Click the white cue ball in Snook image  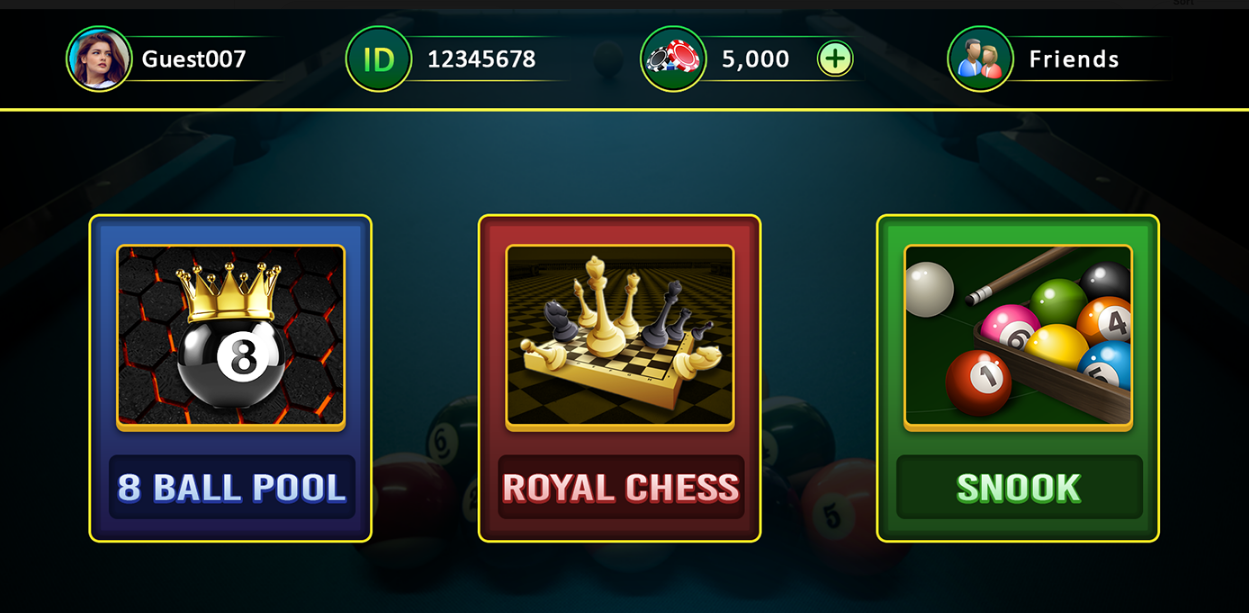(x=929, y=289)
